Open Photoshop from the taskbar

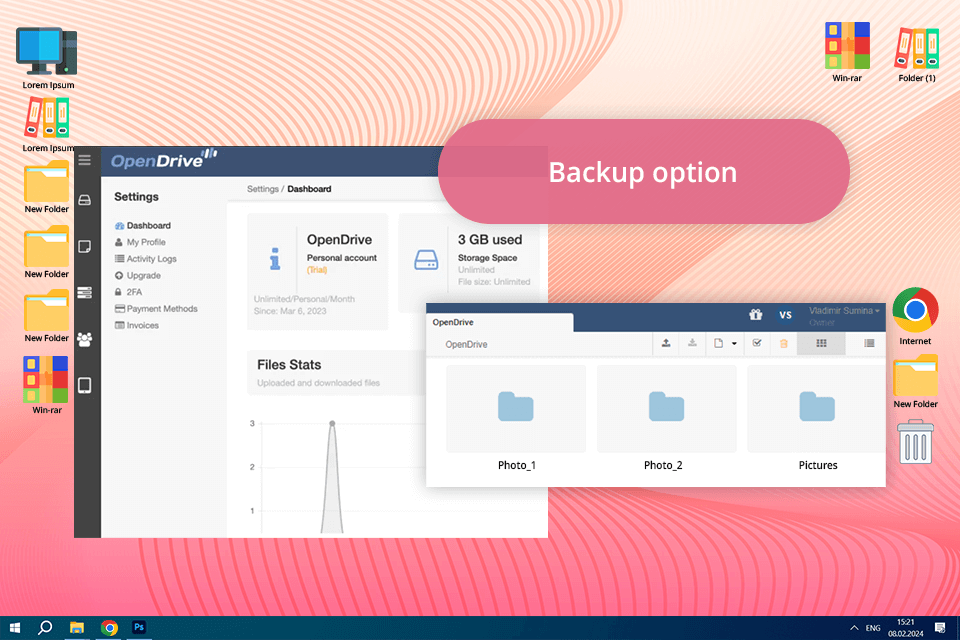(139, 627)
